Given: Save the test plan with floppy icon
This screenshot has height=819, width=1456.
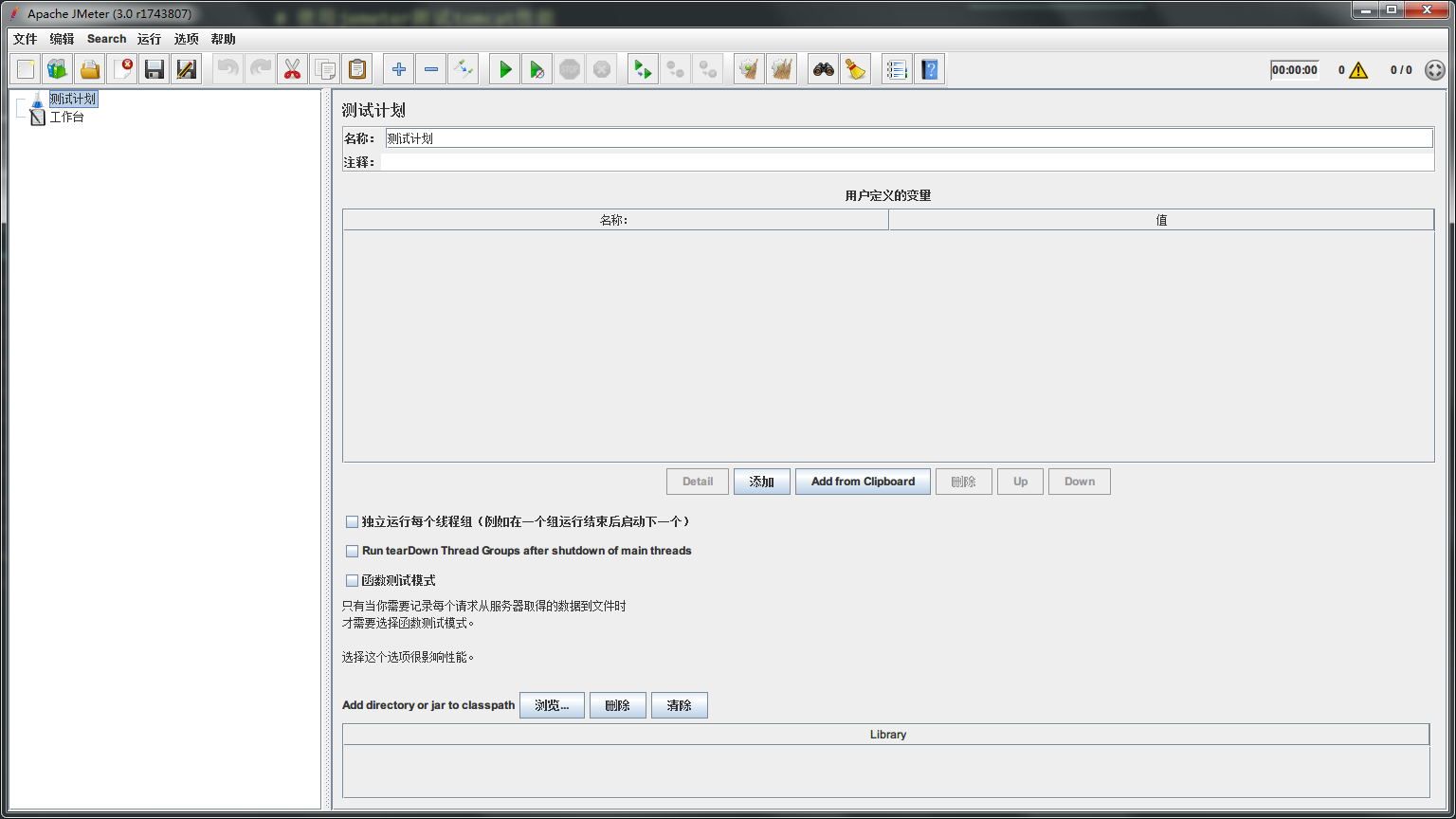Looking at the screenshot, I should point(155,69).
